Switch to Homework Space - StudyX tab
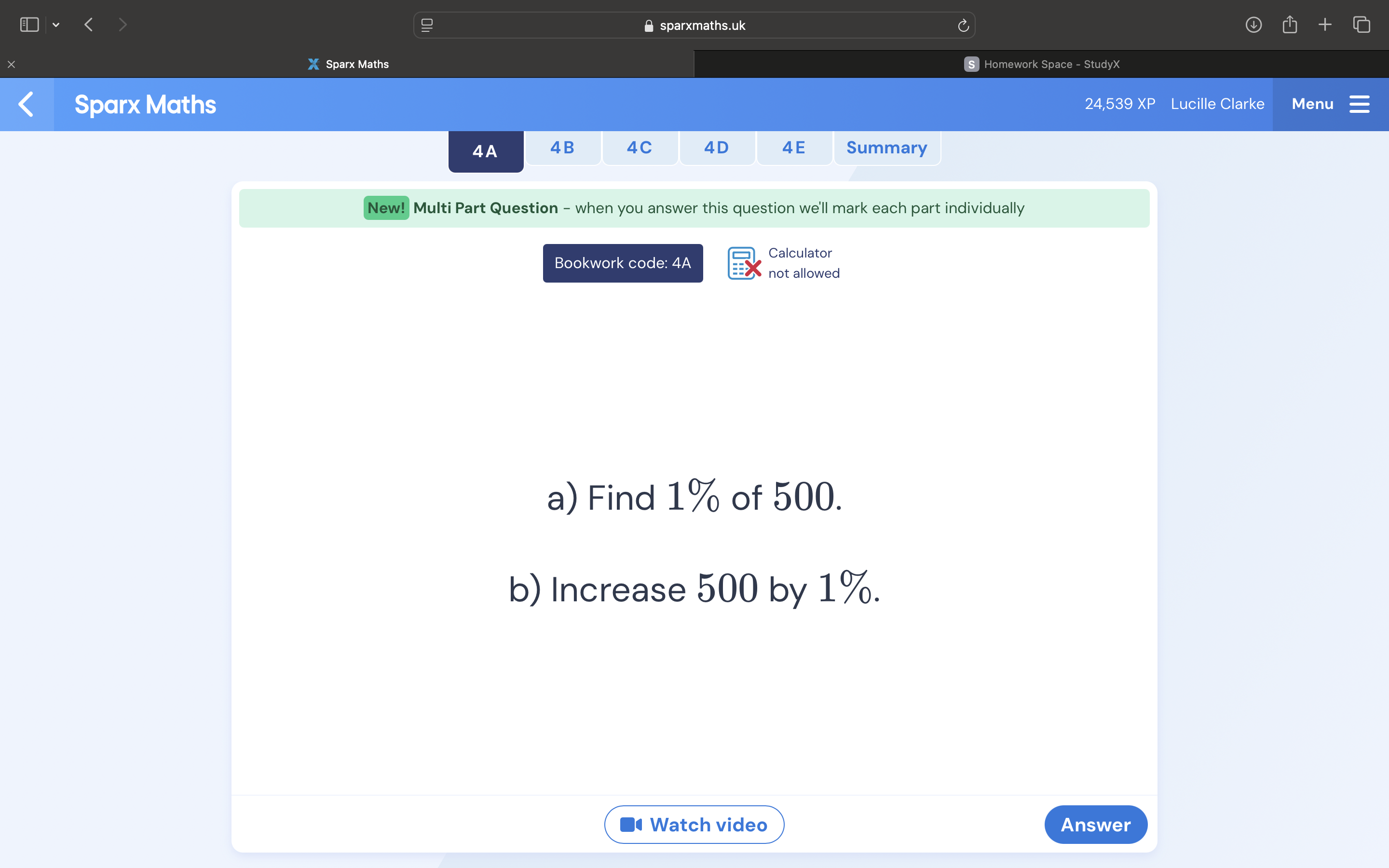Viewport: 1389px width, 868px height. (1041, 64)
